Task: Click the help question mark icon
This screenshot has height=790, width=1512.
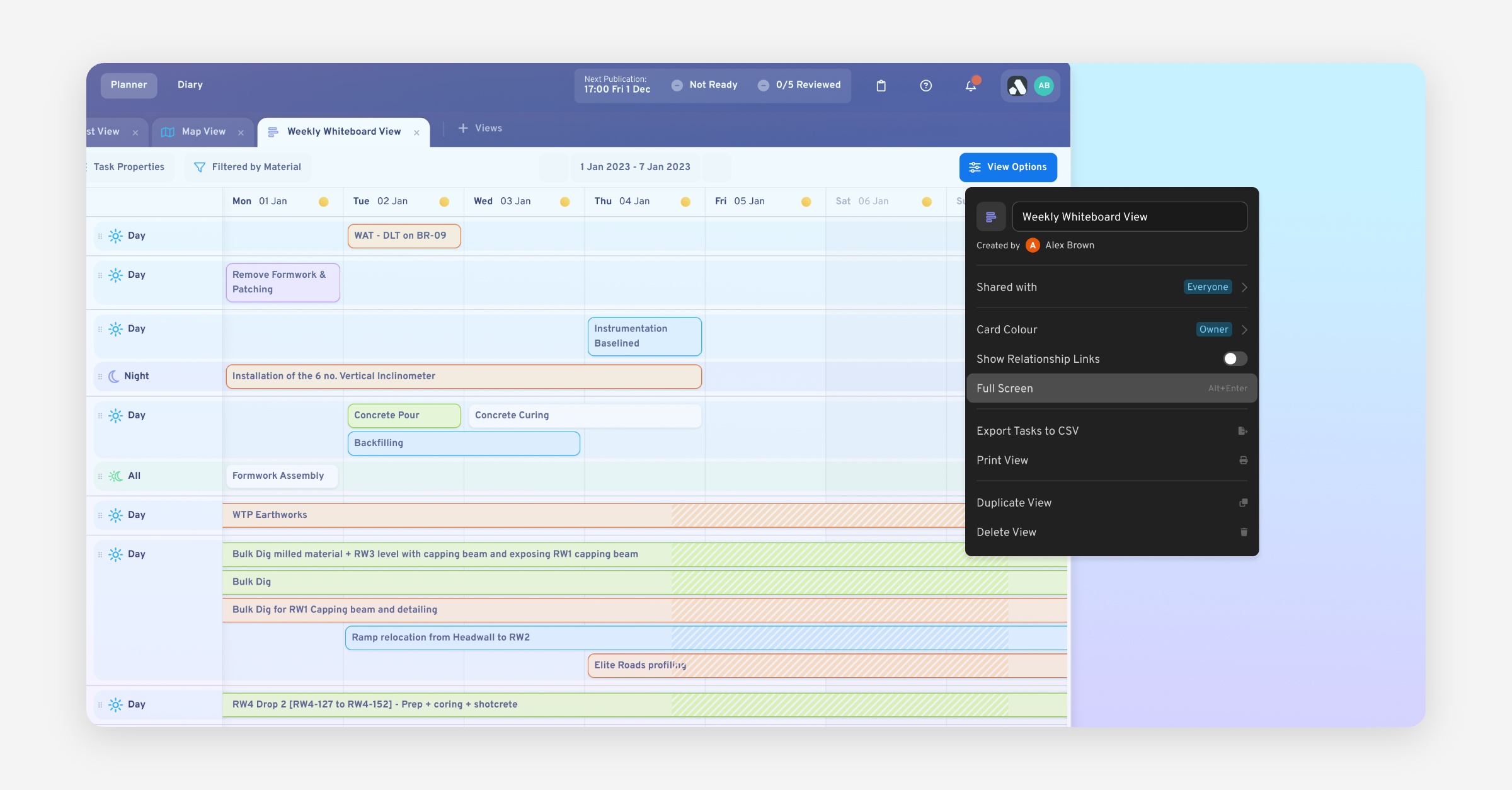Action: [x=925, y=86]
